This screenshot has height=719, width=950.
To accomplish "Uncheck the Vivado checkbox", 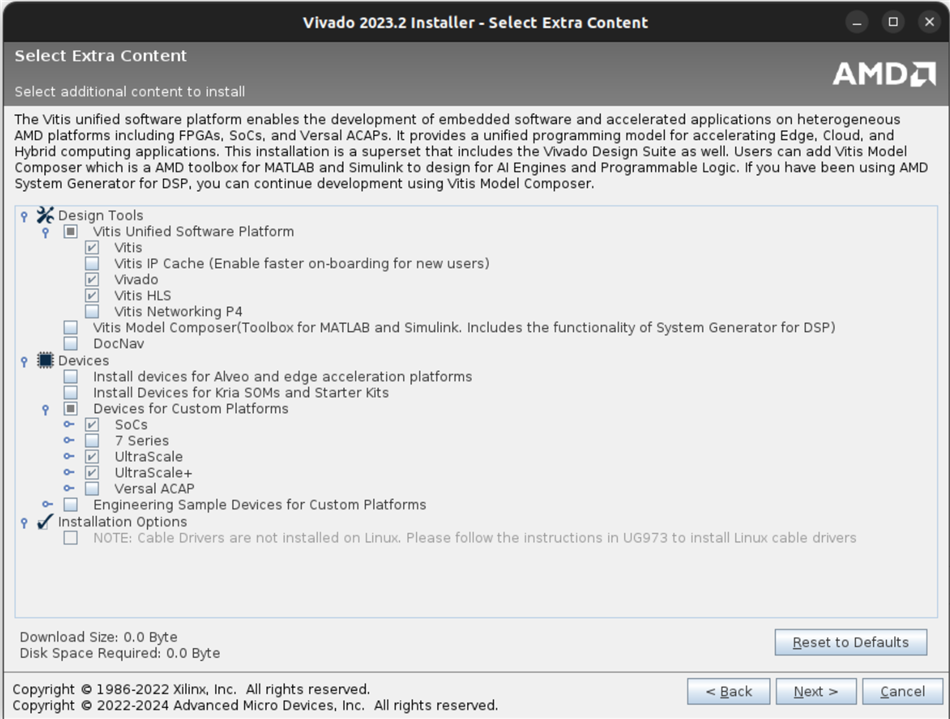I will [x=92, y=279].
